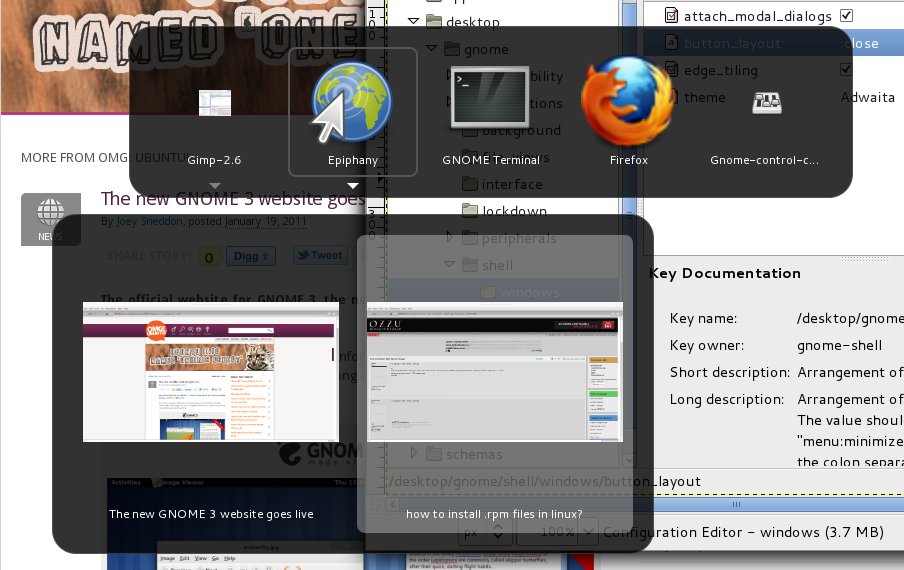Open the Help menu in Image Viewer

(229, 558)
